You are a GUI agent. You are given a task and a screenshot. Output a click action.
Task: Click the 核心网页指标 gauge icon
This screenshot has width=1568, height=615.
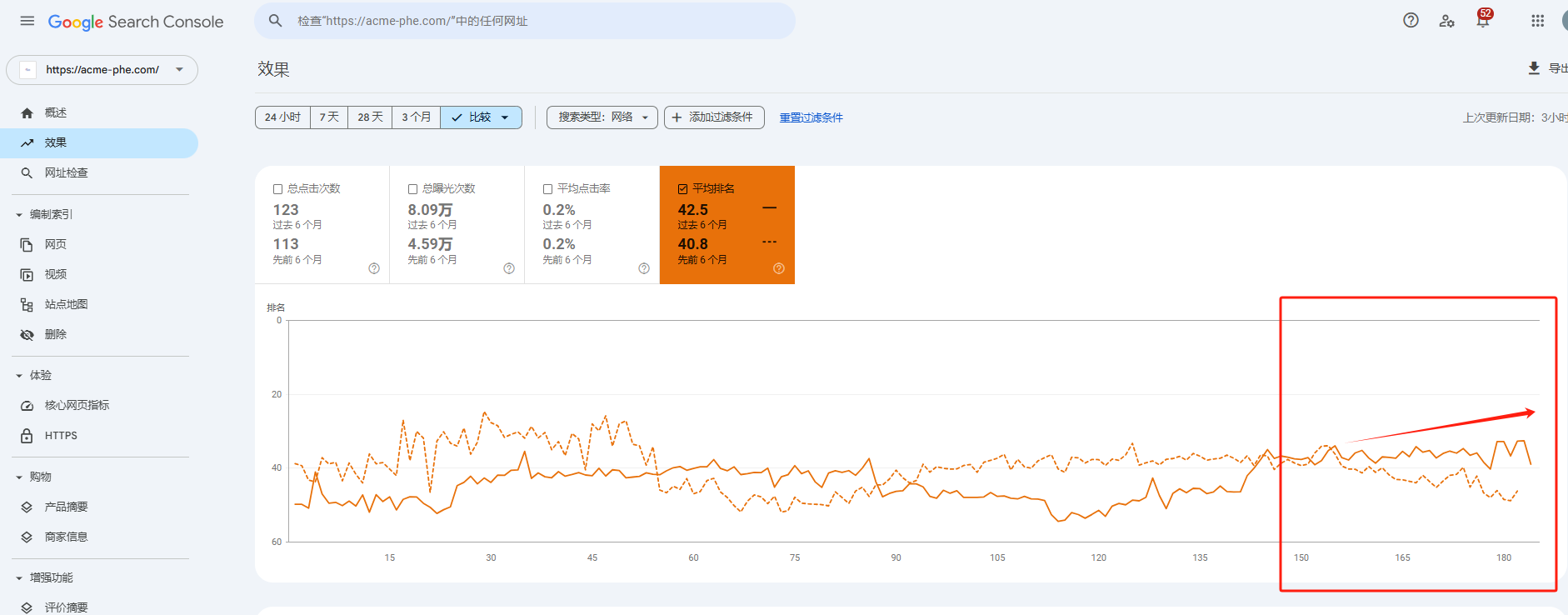pyautogui.click(x=27, y=405)
